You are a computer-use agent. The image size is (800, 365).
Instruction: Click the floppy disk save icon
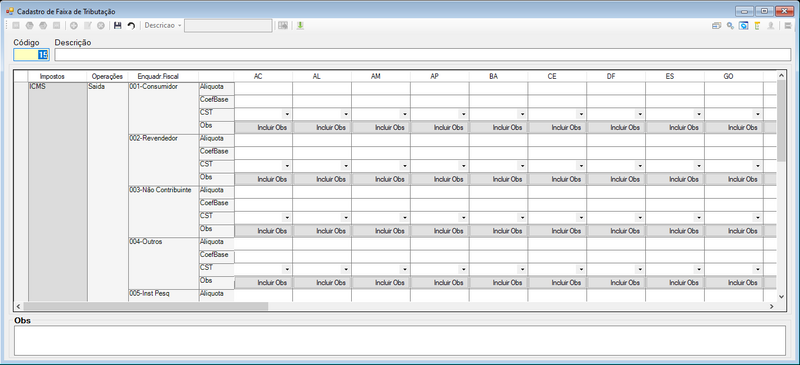(117, 26)
